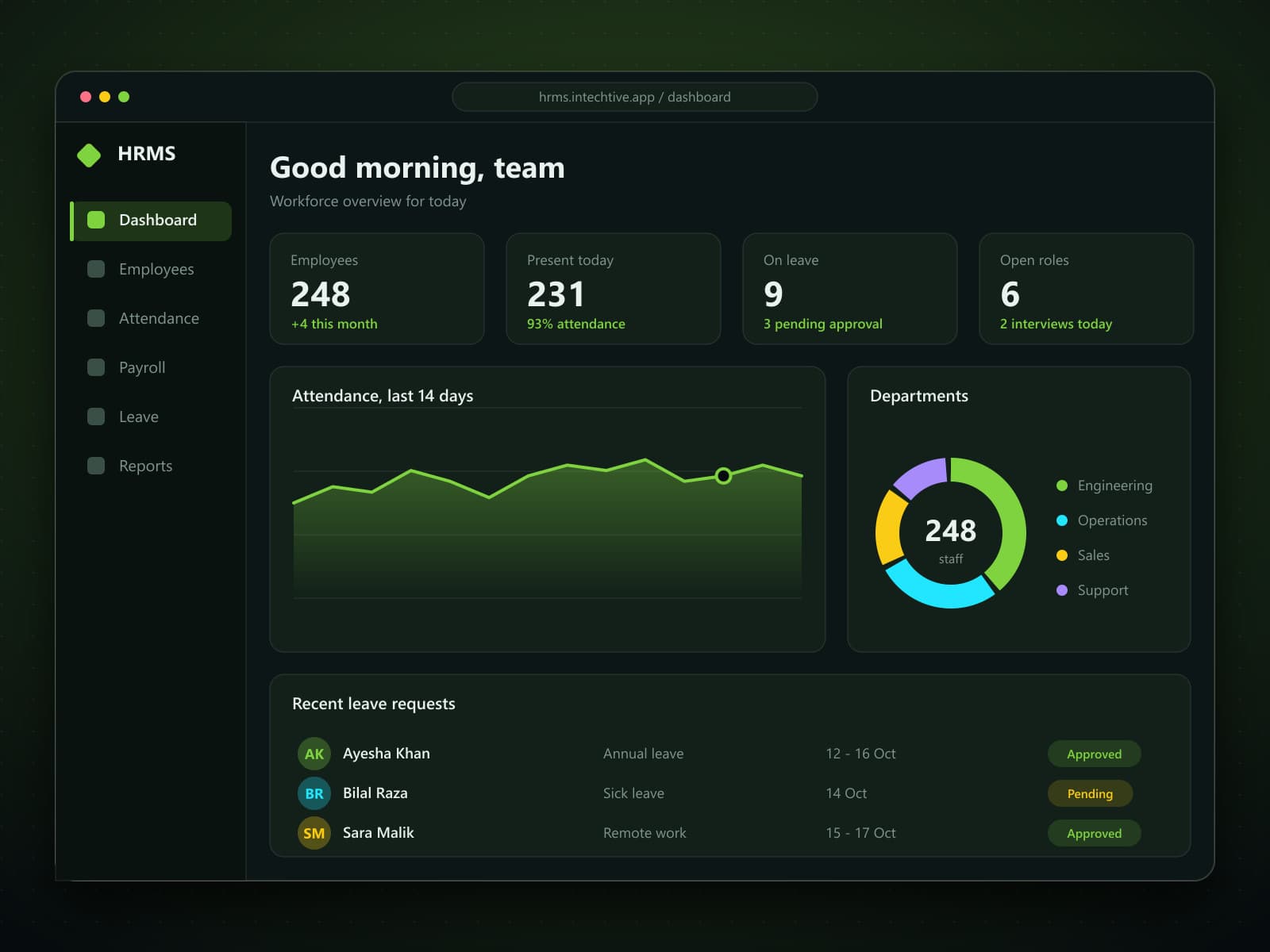Viewport: 1270px width, 952px height.
Task: Click the yellow Sales legend dot
Action: (1062, 555)
